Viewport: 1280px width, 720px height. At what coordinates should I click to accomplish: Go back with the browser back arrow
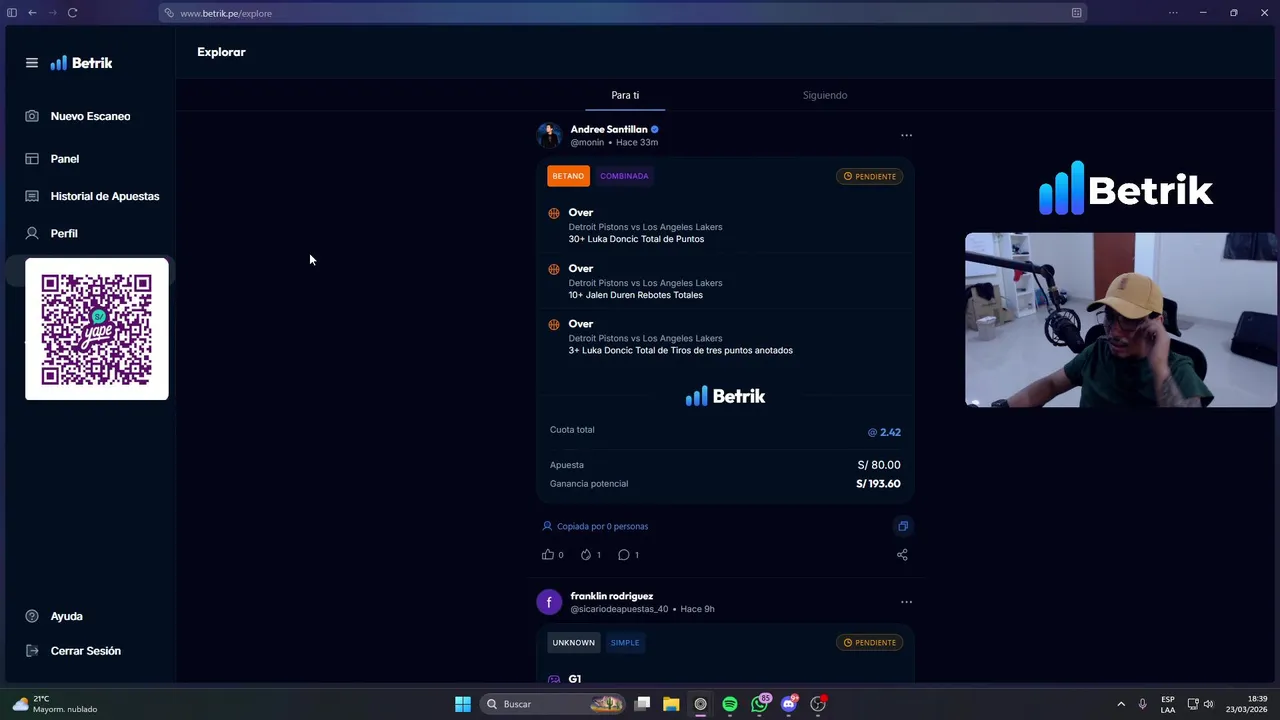32,13
